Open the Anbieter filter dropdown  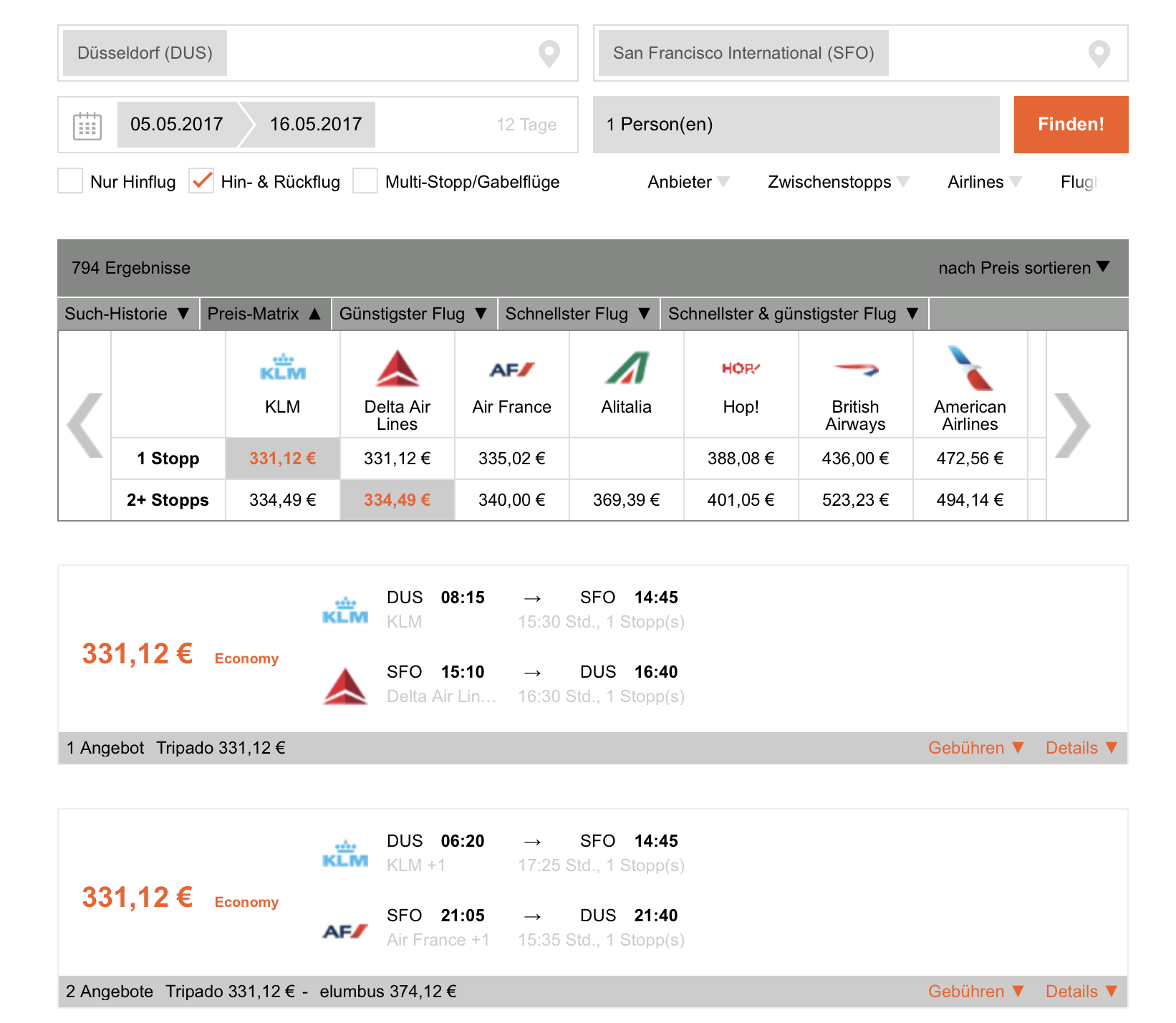(x=688, y=182)
